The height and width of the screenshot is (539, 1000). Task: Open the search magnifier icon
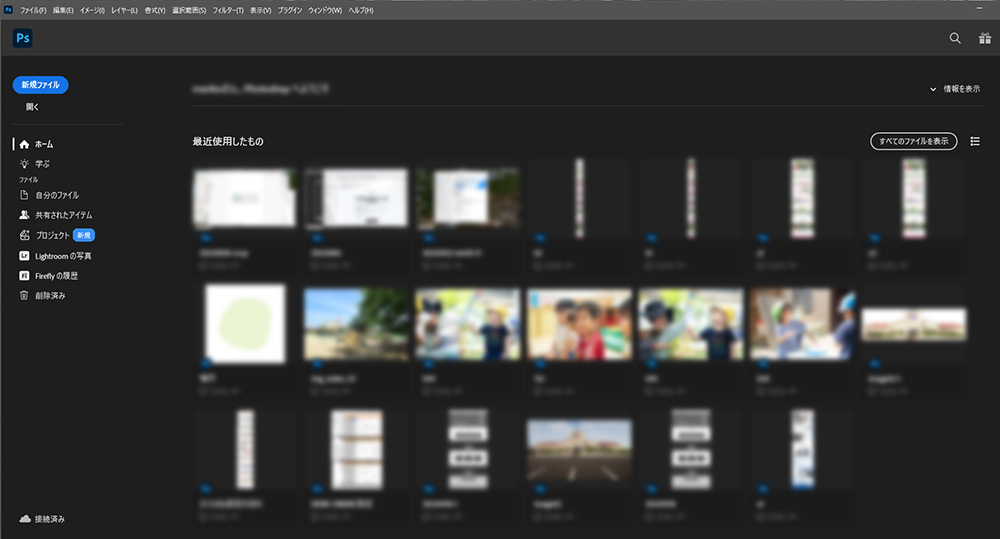(x=955, y=38)
